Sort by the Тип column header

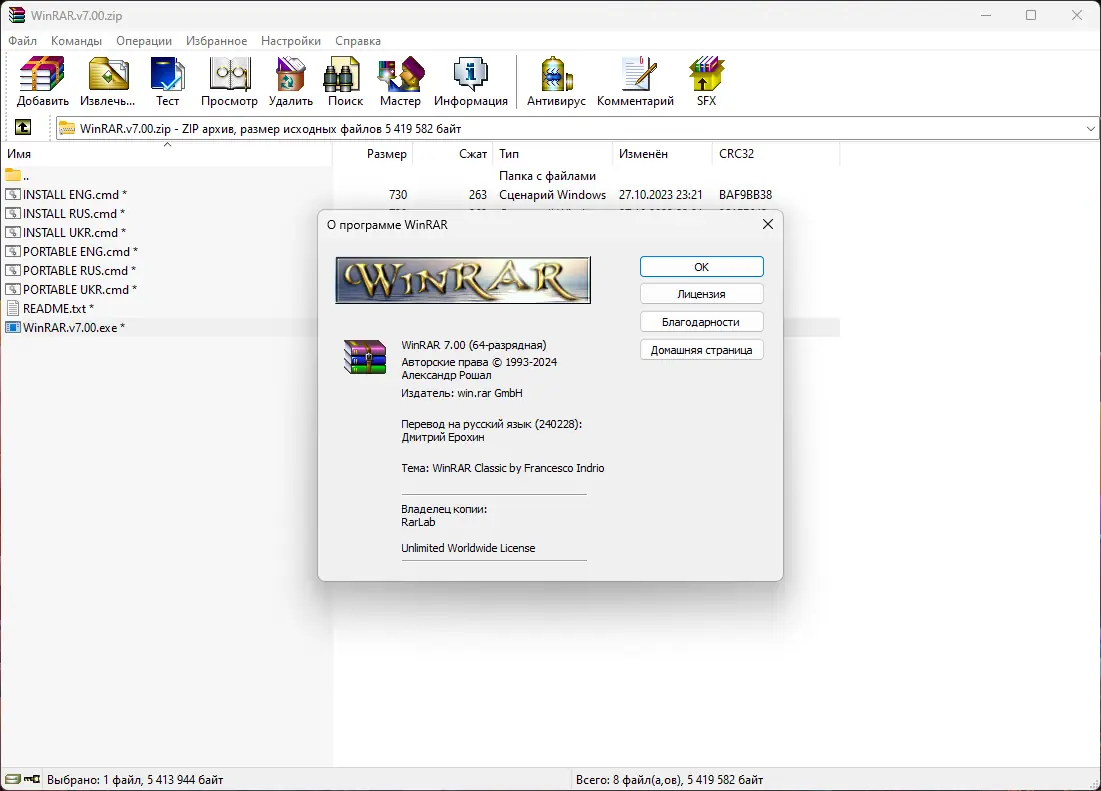[x=553, y=154]
